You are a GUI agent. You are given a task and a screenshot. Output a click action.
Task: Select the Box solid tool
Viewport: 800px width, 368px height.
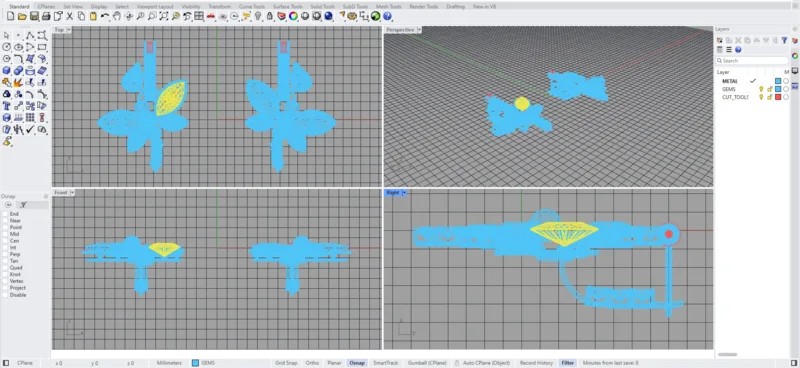(7, 70)
